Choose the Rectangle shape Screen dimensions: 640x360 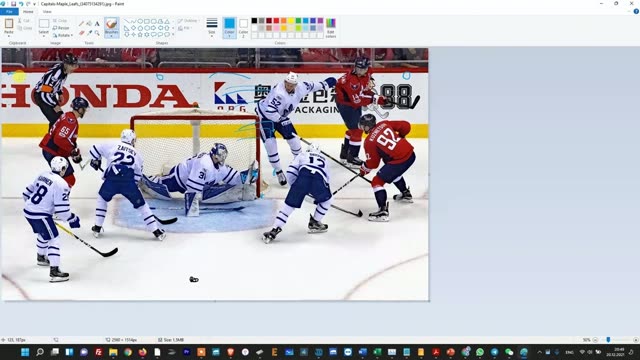click(x=147, y=21)
